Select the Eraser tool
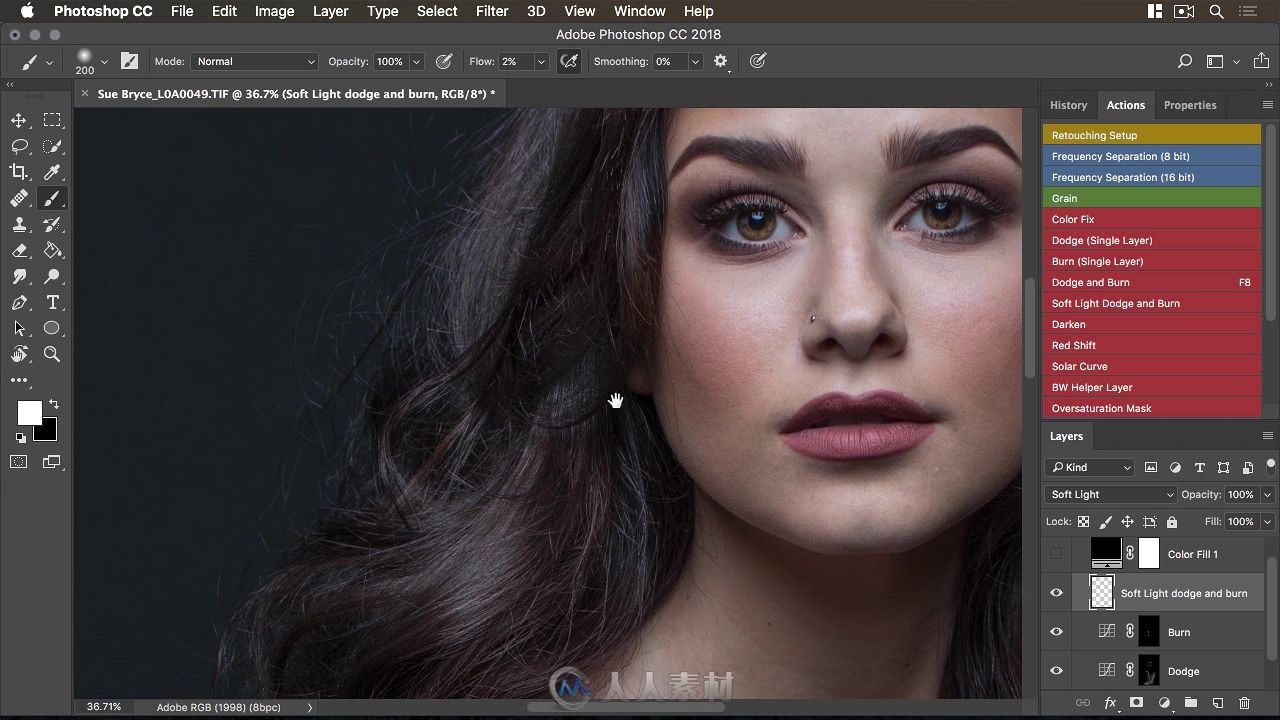The image size is (1280, 720). tap(19, 250)
